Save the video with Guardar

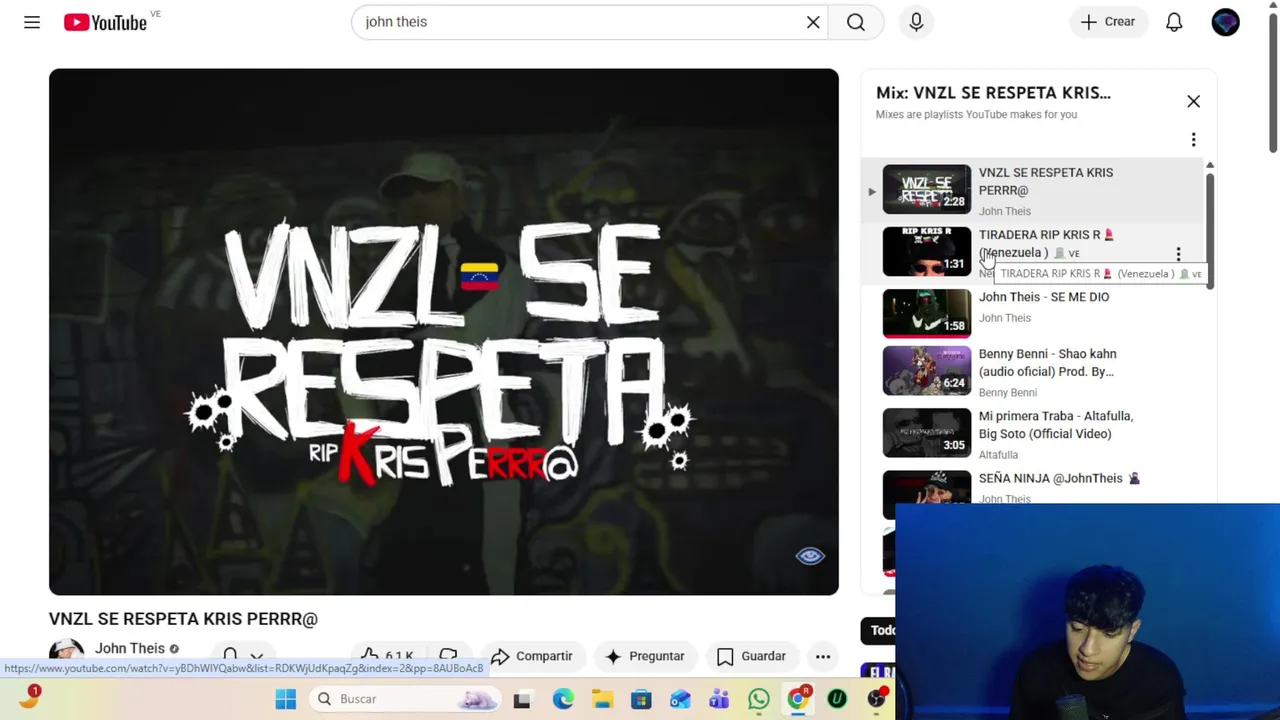(751, 656)
